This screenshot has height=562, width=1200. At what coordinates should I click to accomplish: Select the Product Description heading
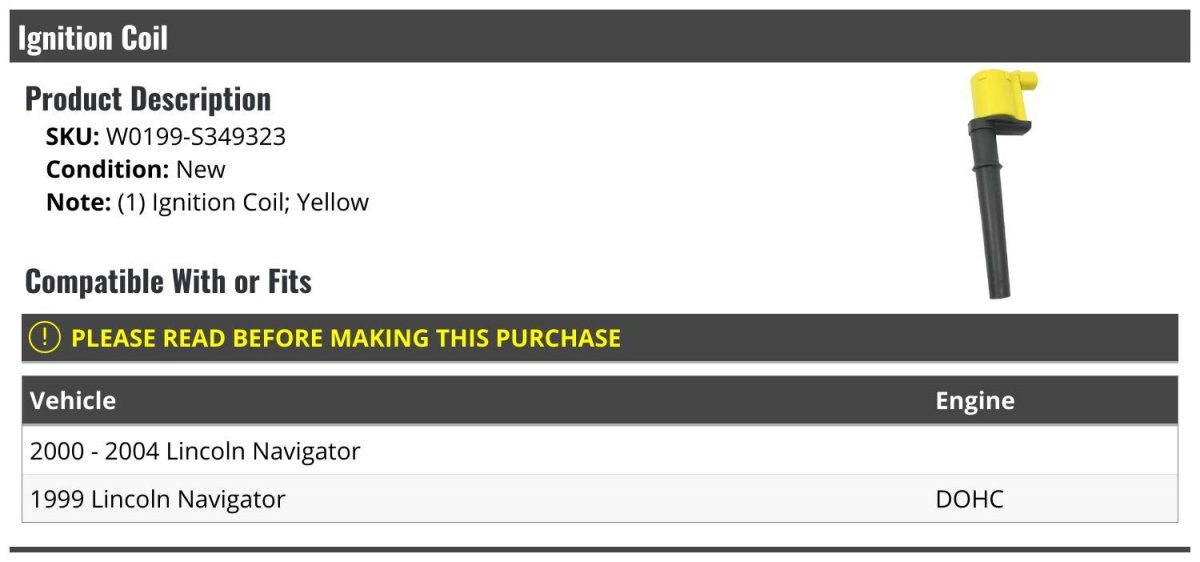tap(148, 99)
